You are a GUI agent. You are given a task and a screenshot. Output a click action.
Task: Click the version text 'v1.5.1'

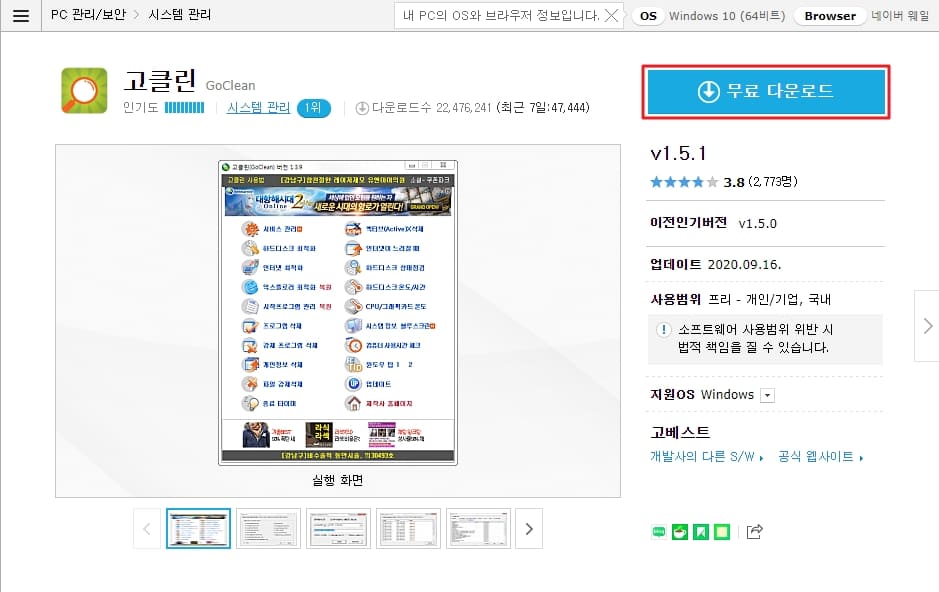678,154
